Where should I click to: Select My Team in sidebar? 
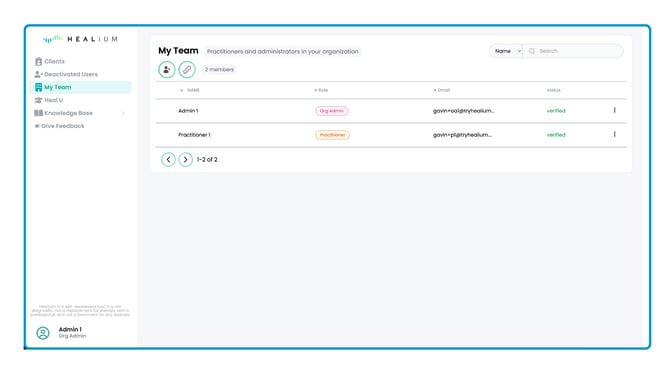click(x=80, y=87)
